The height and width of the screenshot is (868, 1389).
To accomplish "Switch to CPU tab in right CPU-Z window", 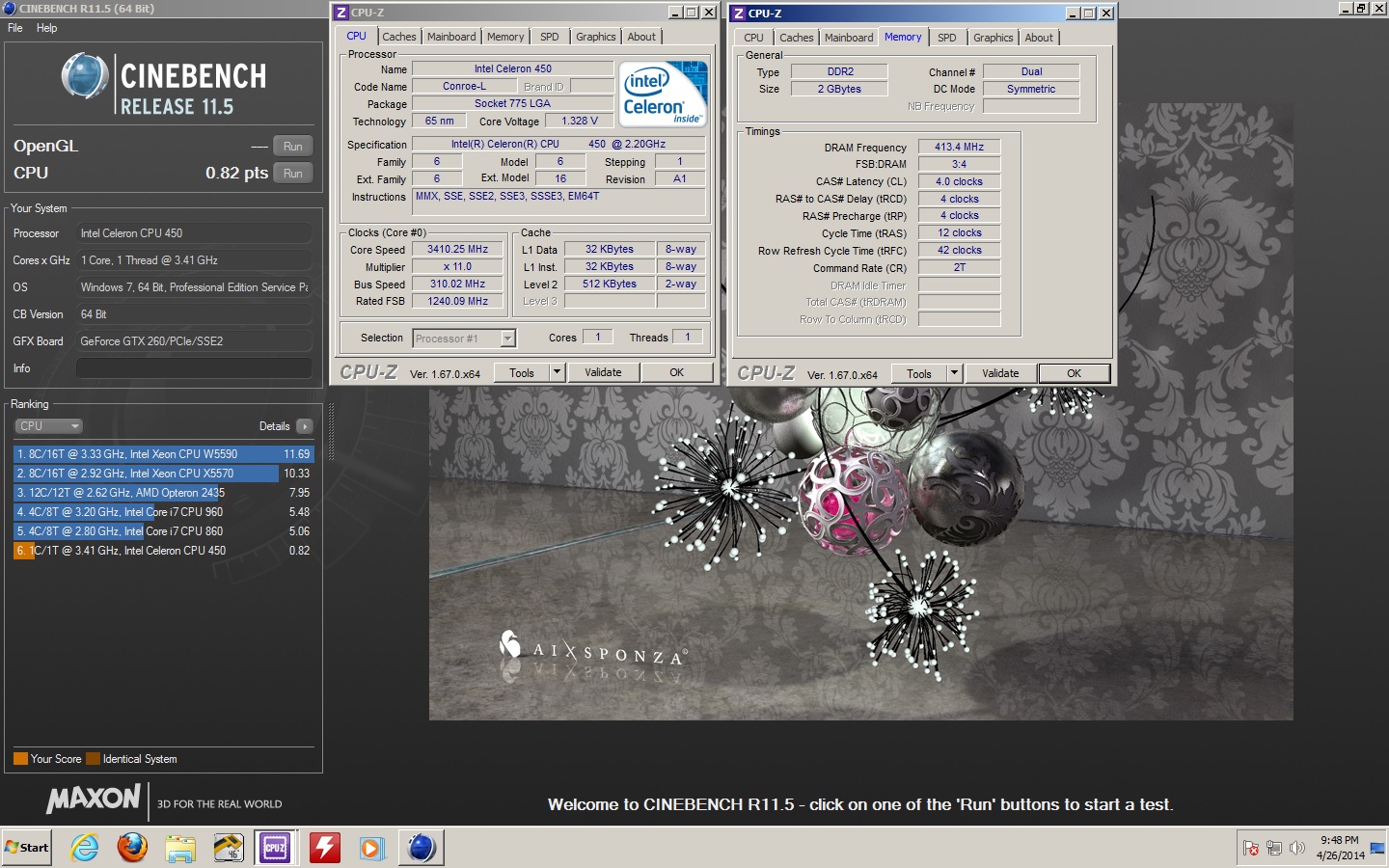I will 753,38.
